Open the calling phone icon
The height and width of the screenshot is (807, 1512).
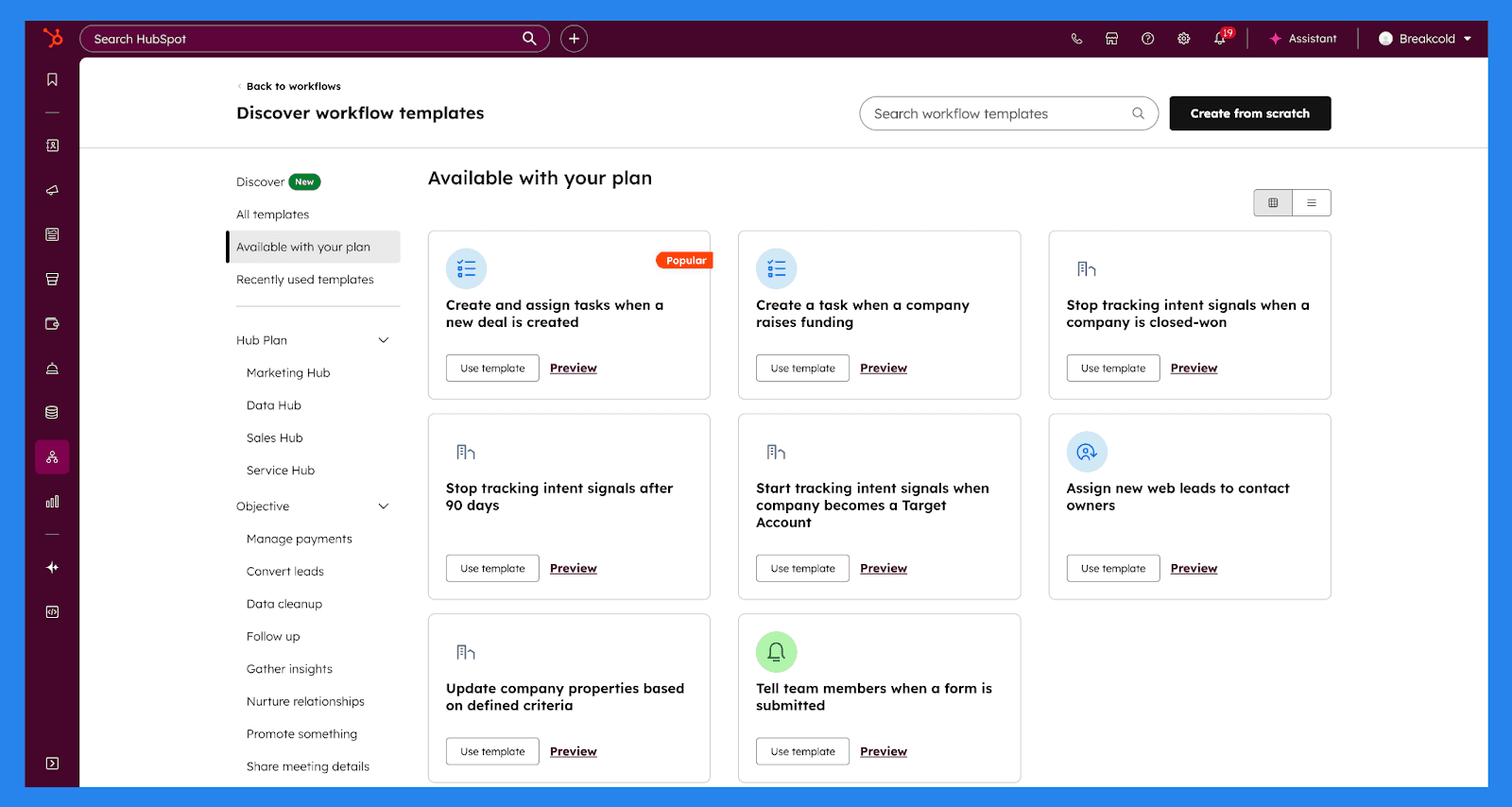[x=1076, y=39]
